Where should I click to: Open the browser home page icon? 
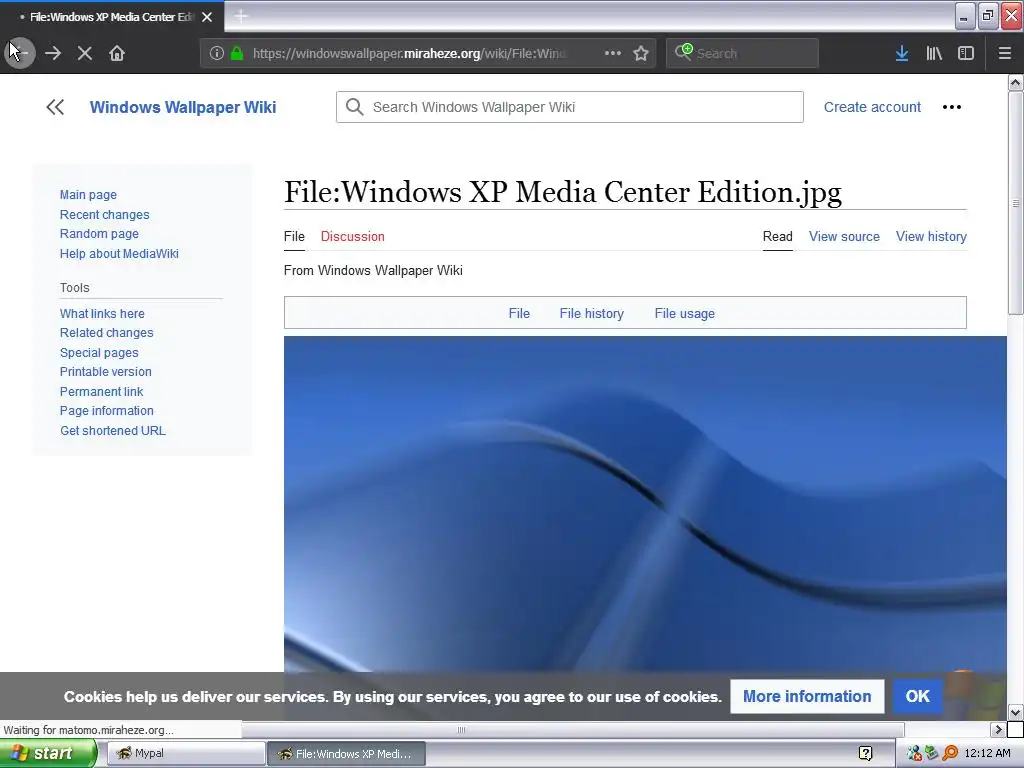117,53
